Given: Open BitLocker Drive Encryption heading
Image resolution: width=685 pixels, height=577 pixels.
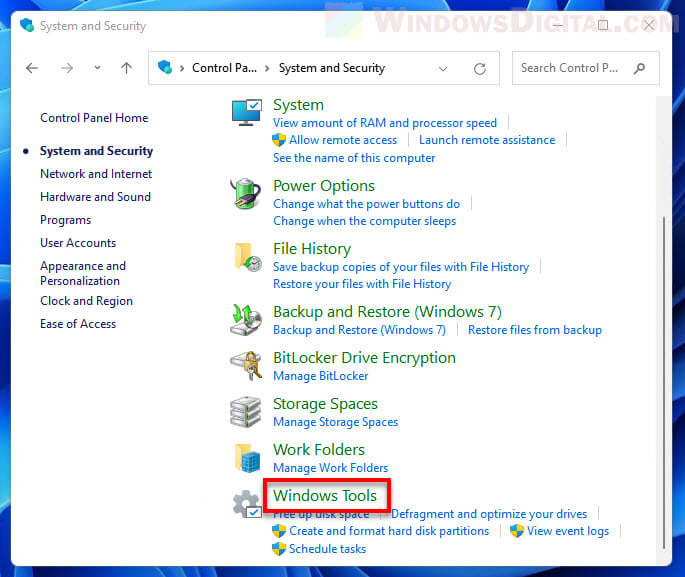Looking at the screenshot, I should (x=364, y=358).
